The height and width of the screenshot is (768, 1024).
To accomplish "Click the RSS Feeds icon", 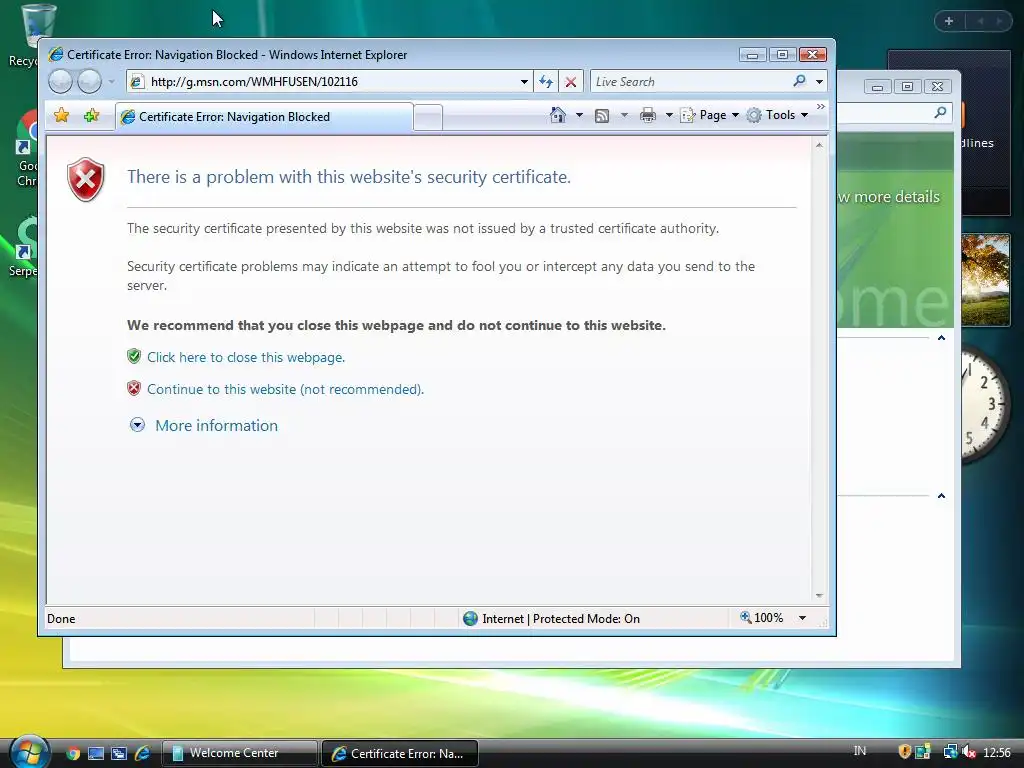I will (601, 116).
